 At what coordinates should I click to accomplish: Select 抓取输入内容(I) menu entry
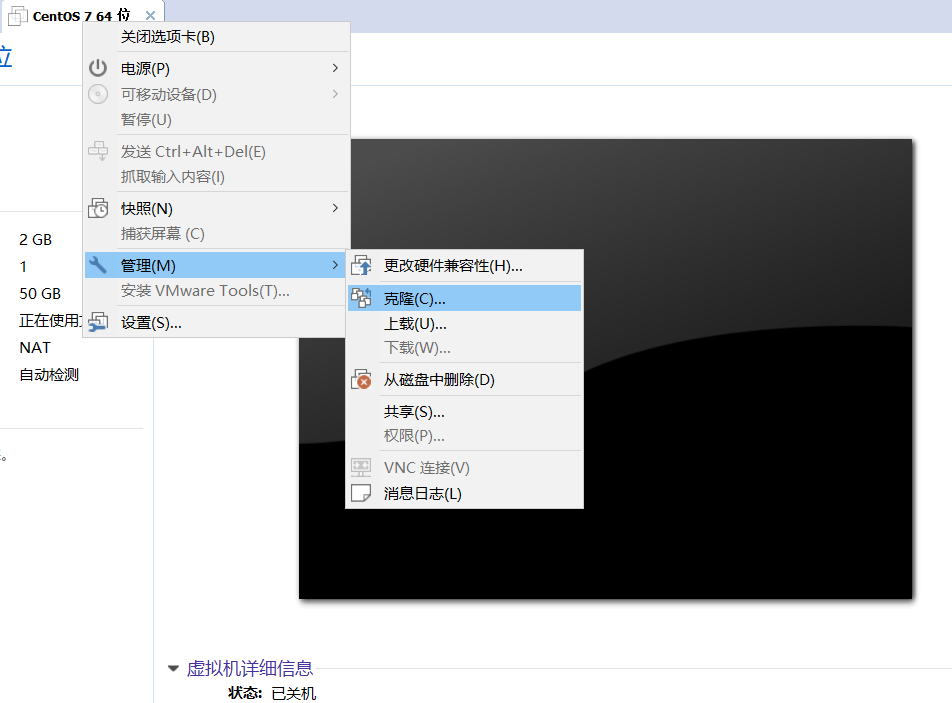click(217, 177)
